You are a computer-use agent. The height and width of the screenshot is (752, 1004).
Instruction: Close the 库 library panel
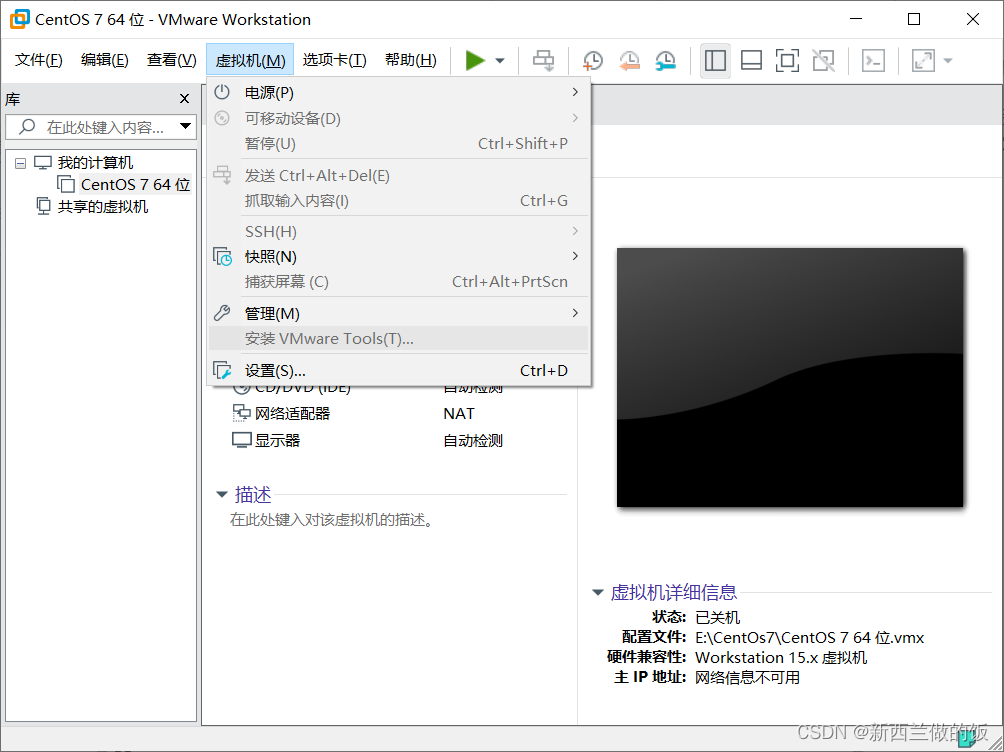click(x=184, y=99)
